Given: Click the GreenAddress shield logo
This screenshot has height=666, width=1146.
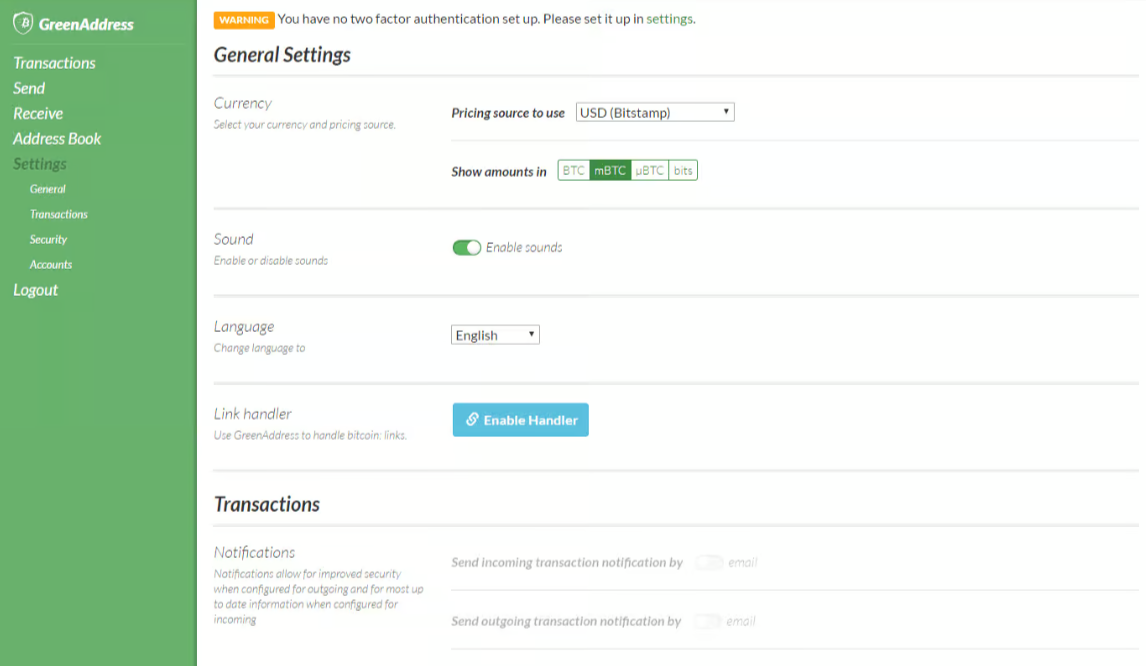Looking at the screenshot, I should pyautogui.click(x=21, y=22).
